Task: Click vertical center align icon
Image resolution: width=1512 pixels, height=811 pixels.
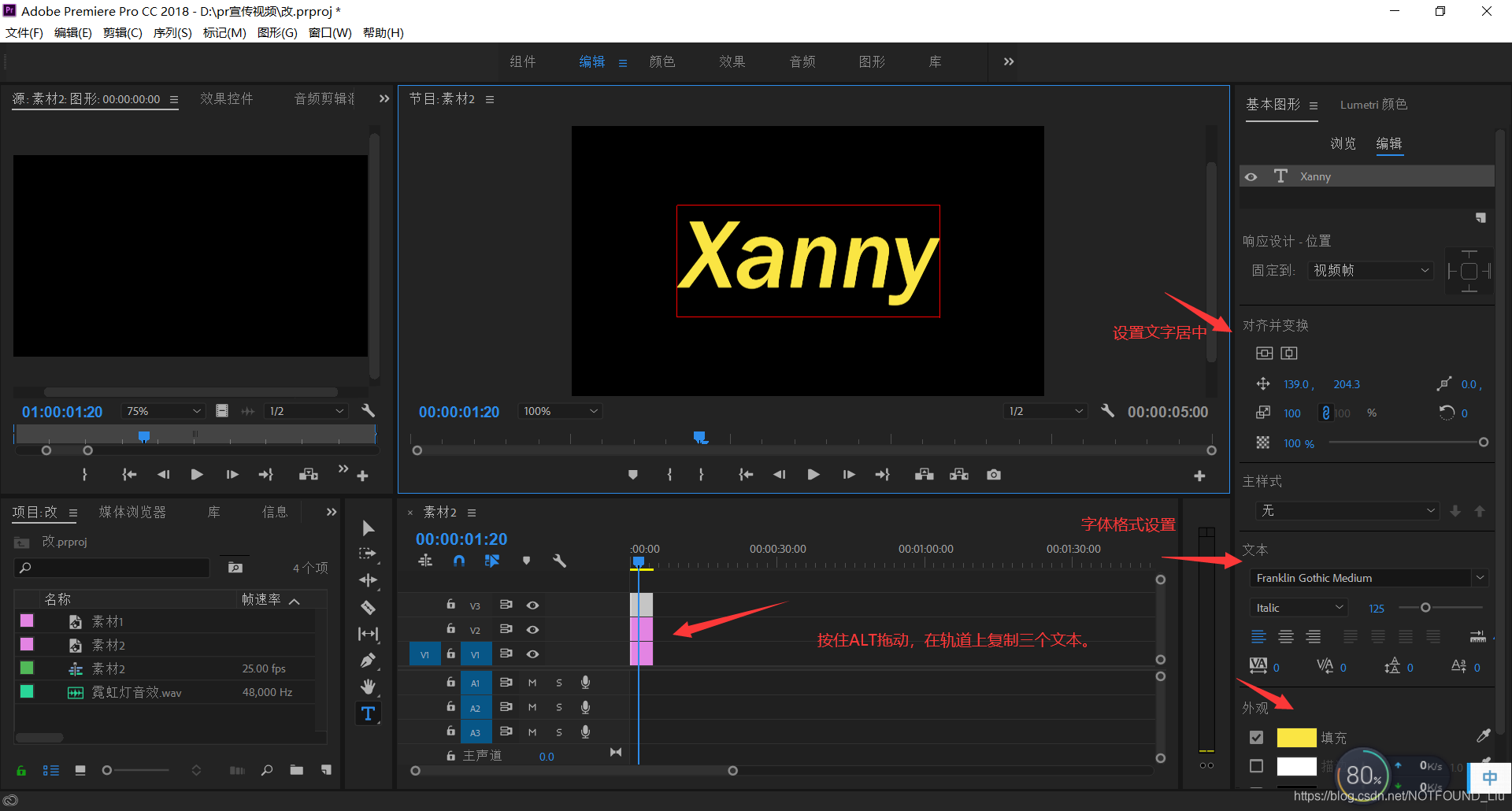Action: (1264, 353)
